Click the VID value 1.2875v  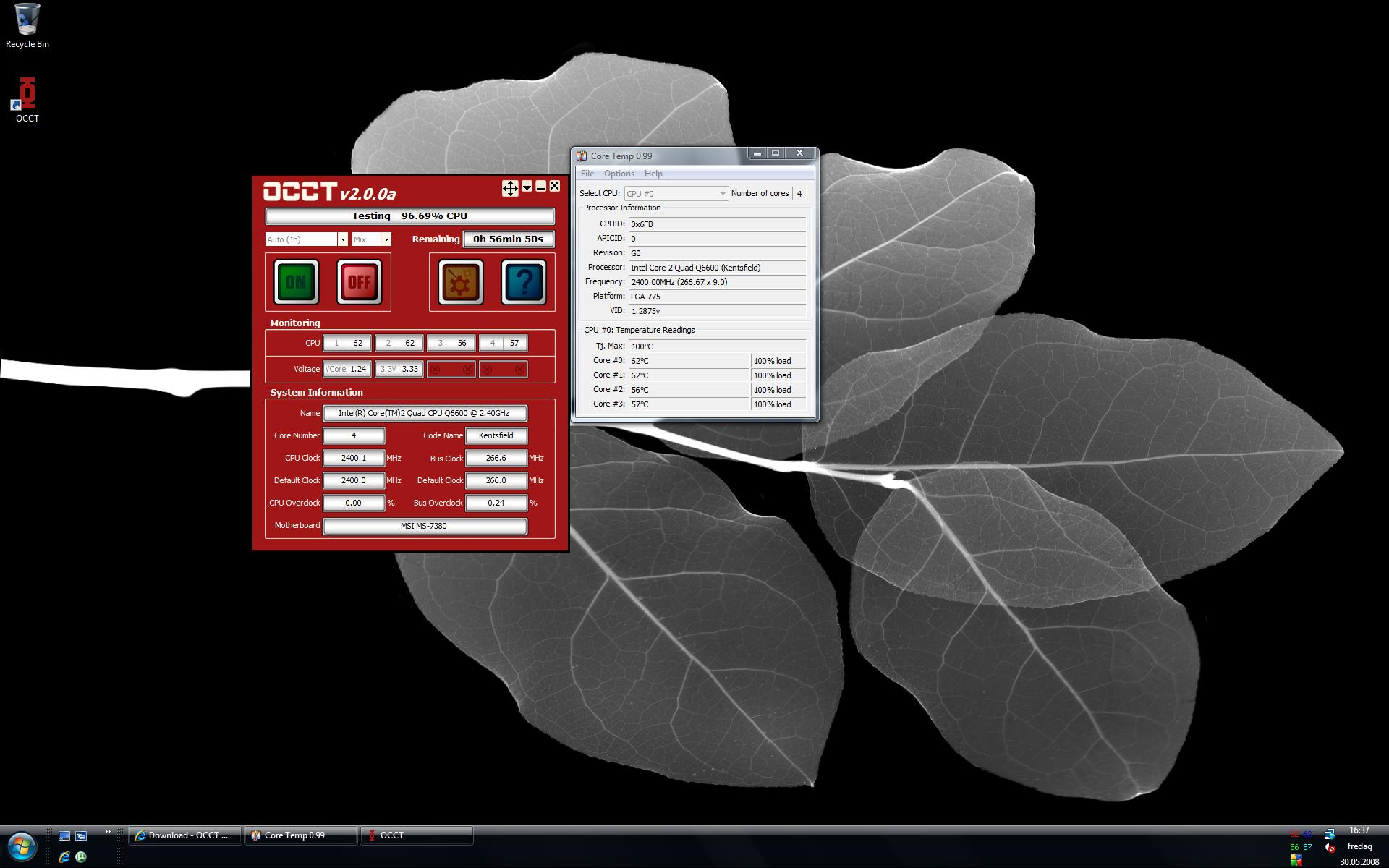(717, 311)
